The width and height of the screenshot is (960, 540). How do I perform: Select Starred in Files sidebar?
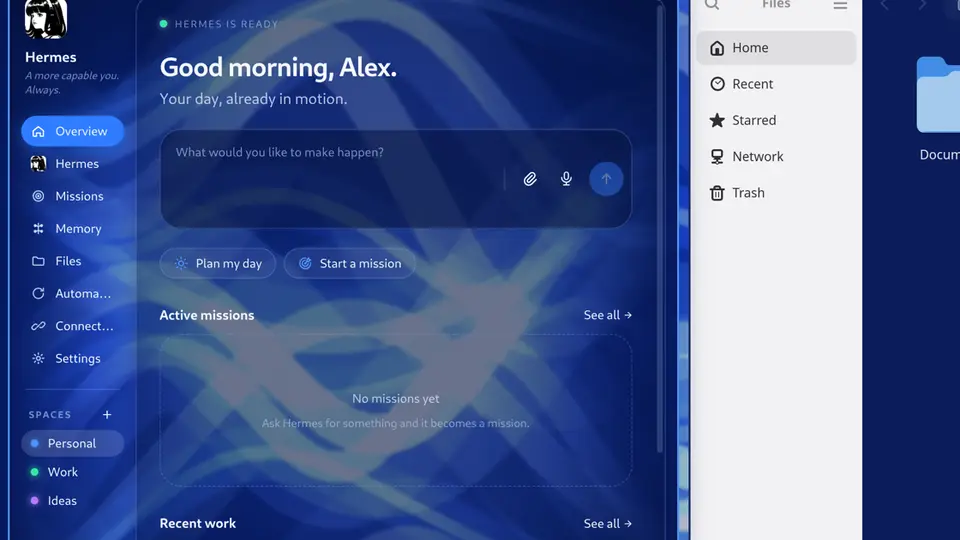coord(776,120)
